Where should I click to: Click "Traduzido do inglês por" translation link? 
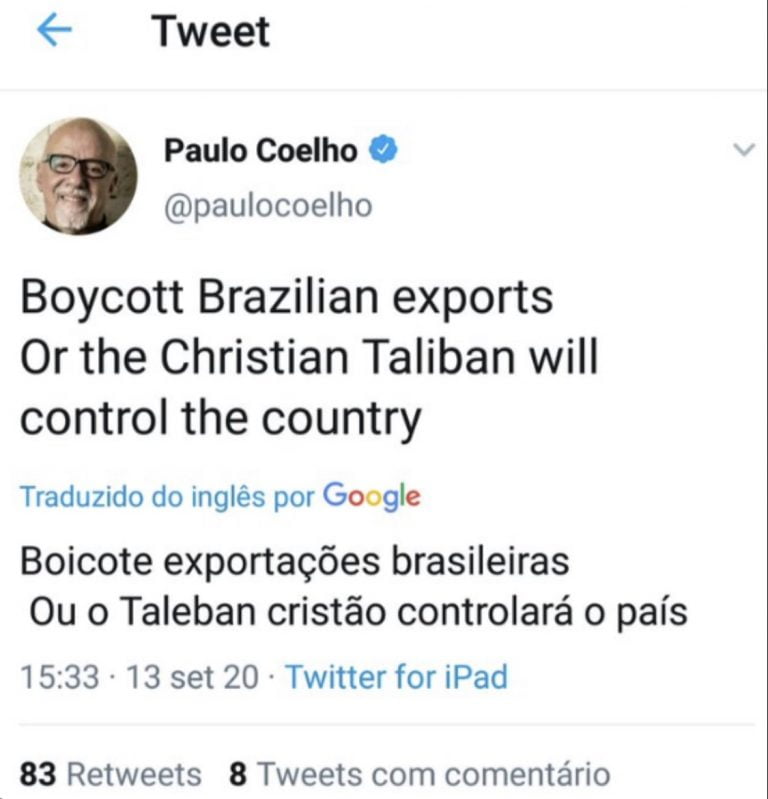[x=167, y=497]
